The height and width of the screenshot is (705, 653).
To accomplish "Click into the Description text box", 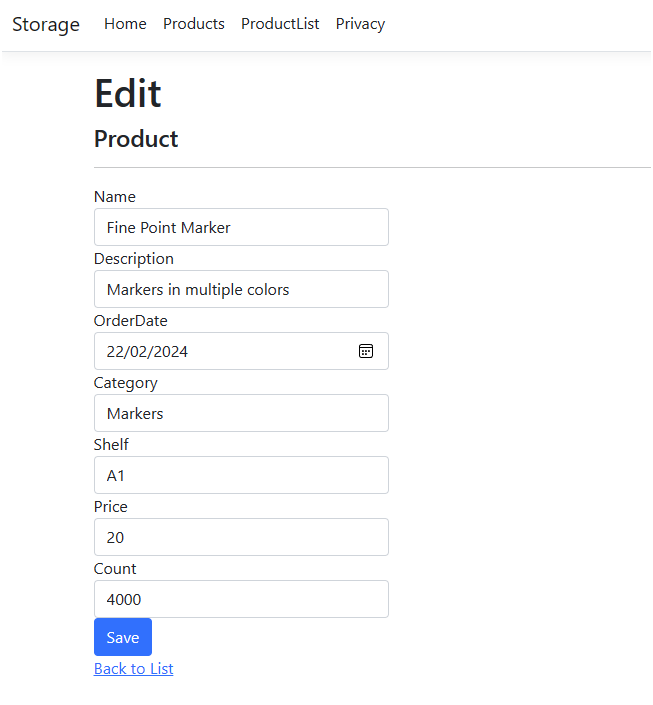I will (x=241, y=289).
